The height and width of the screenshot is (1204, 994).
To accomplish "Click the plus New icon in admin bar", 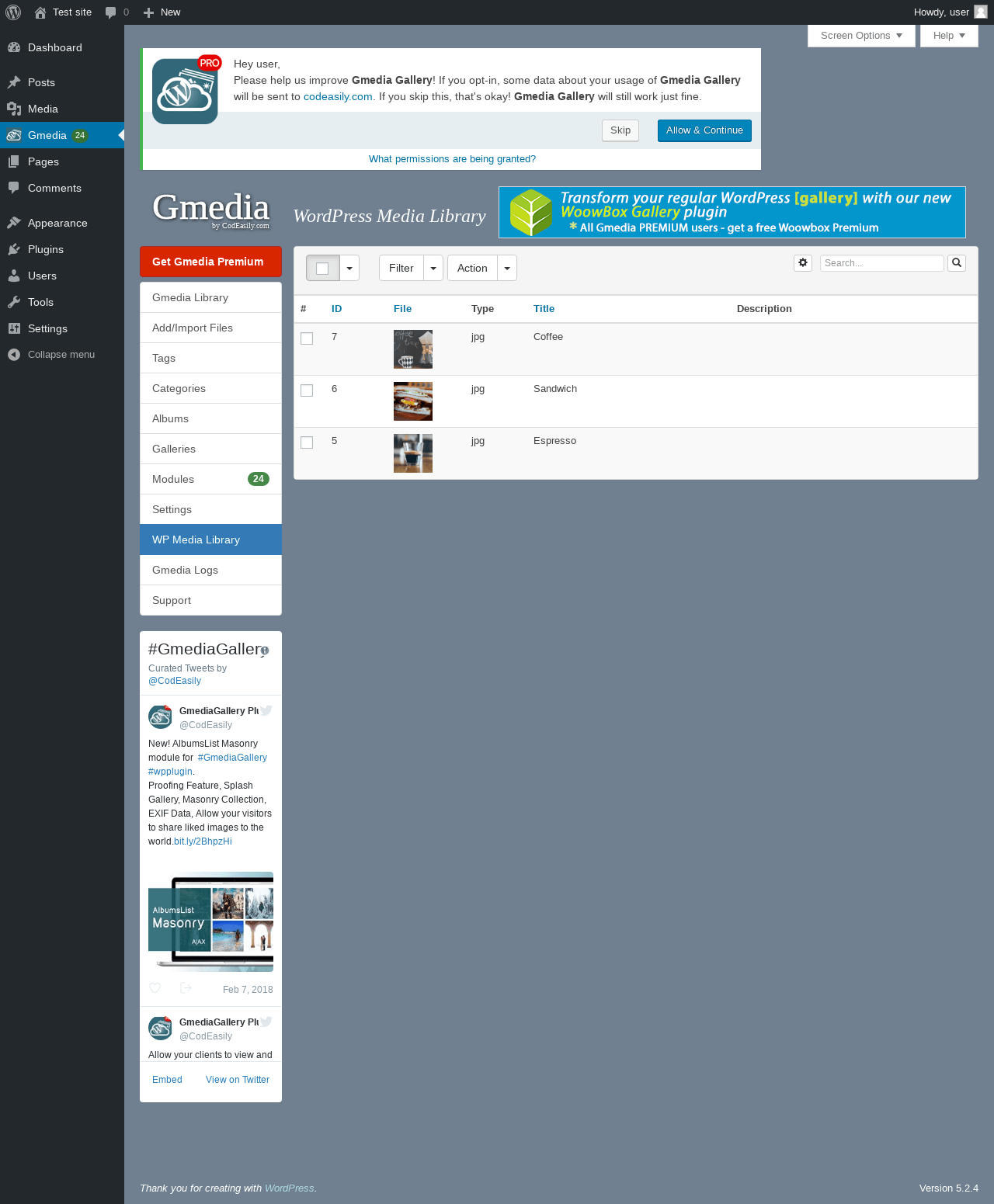I will pyautogui.click(x=148, y=12).
